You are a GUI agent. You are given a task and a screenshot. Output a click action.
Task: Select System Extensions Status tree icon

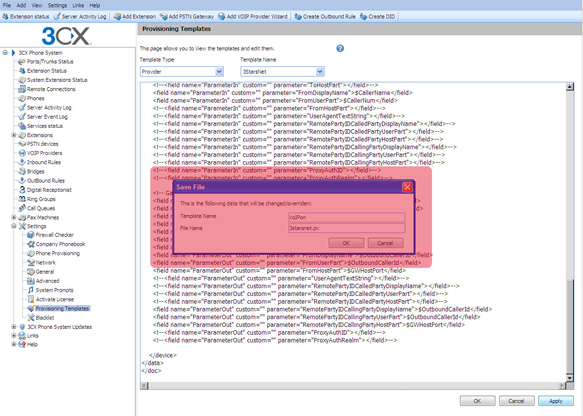22,80
